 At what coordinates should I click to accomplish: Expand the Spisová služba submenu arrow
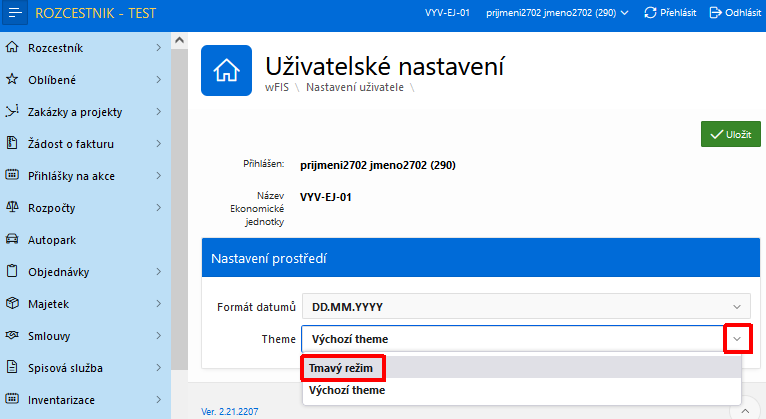(159, 367)
